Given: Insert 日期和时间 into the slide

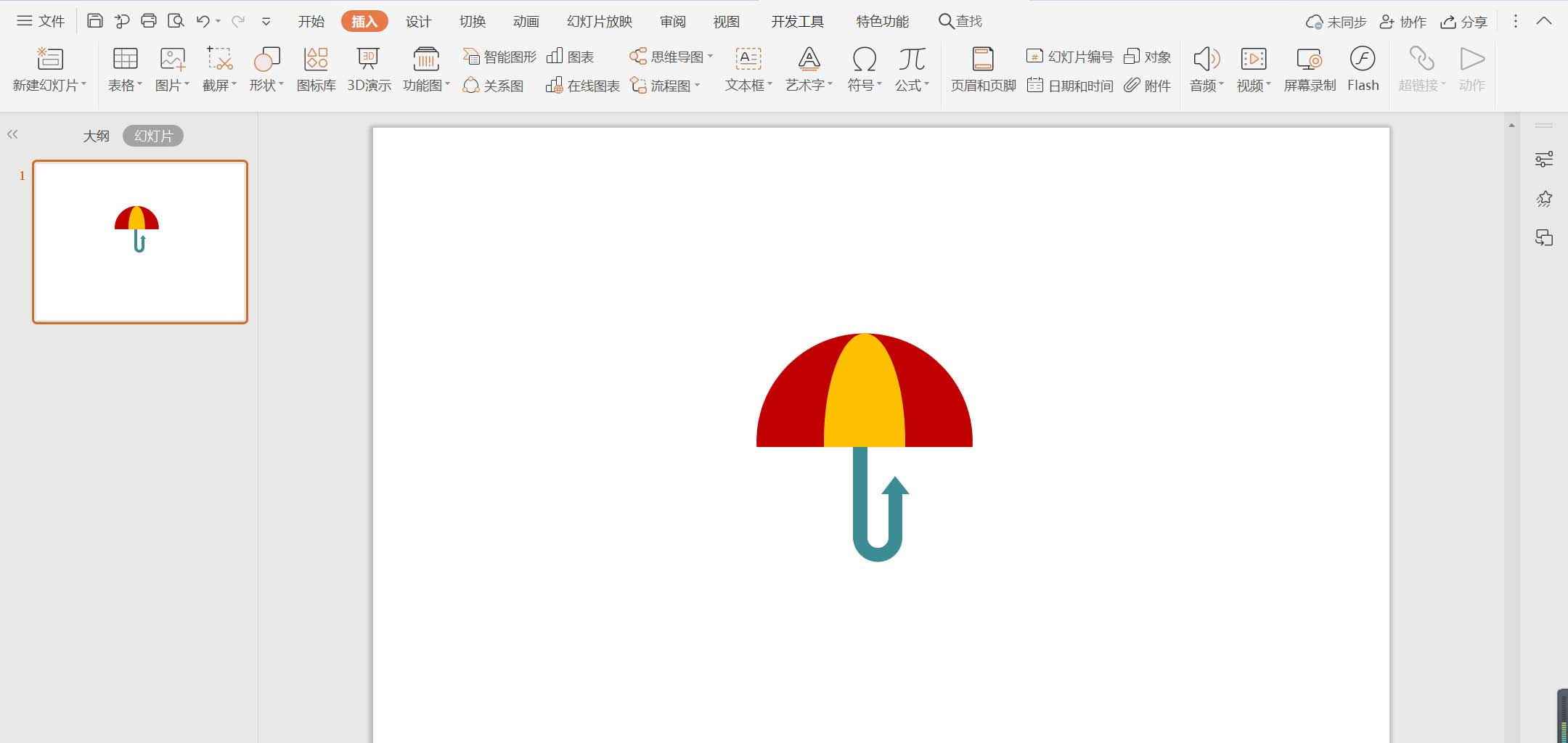Looking at the screenshot, I should (1069, 85).
